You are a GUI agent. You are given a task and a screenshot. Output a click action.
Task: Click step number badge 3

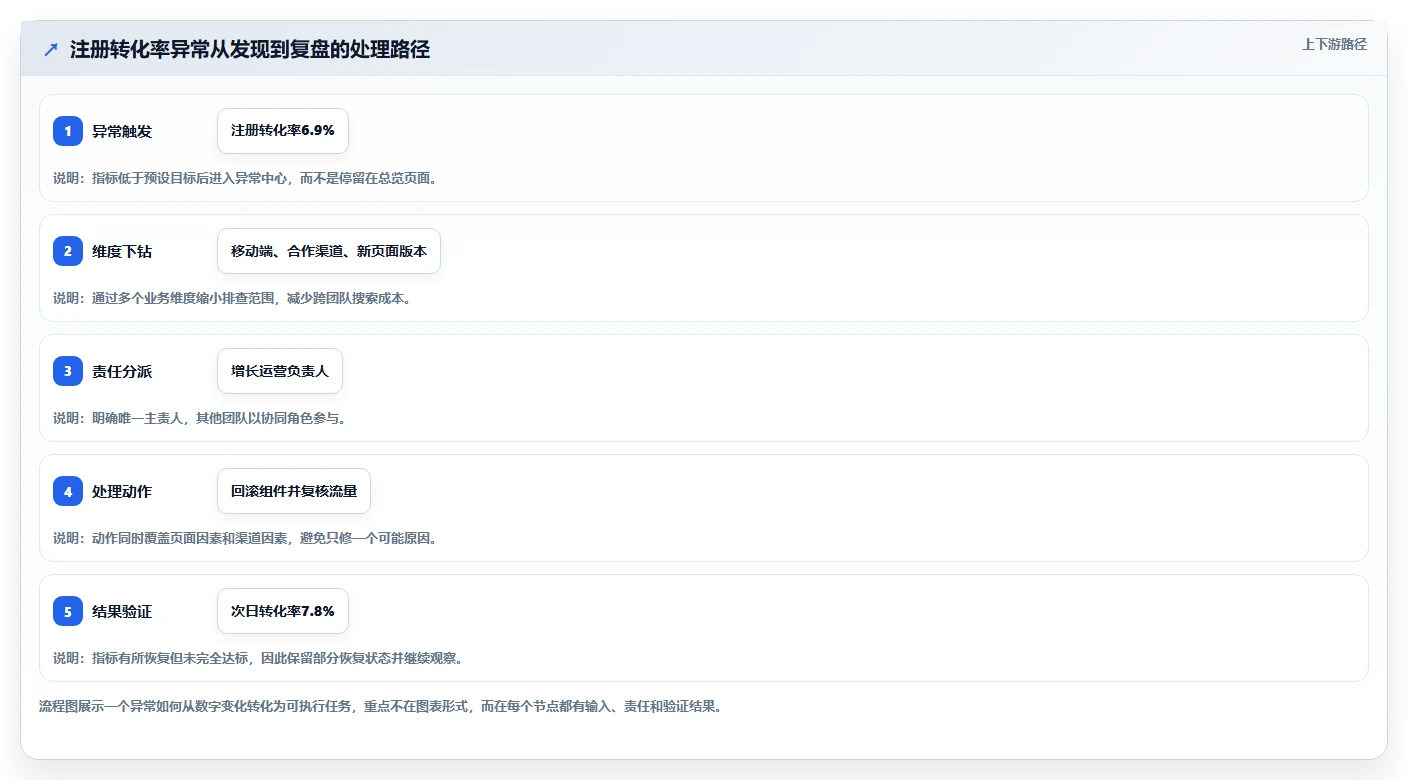click(x=68, y=371)
